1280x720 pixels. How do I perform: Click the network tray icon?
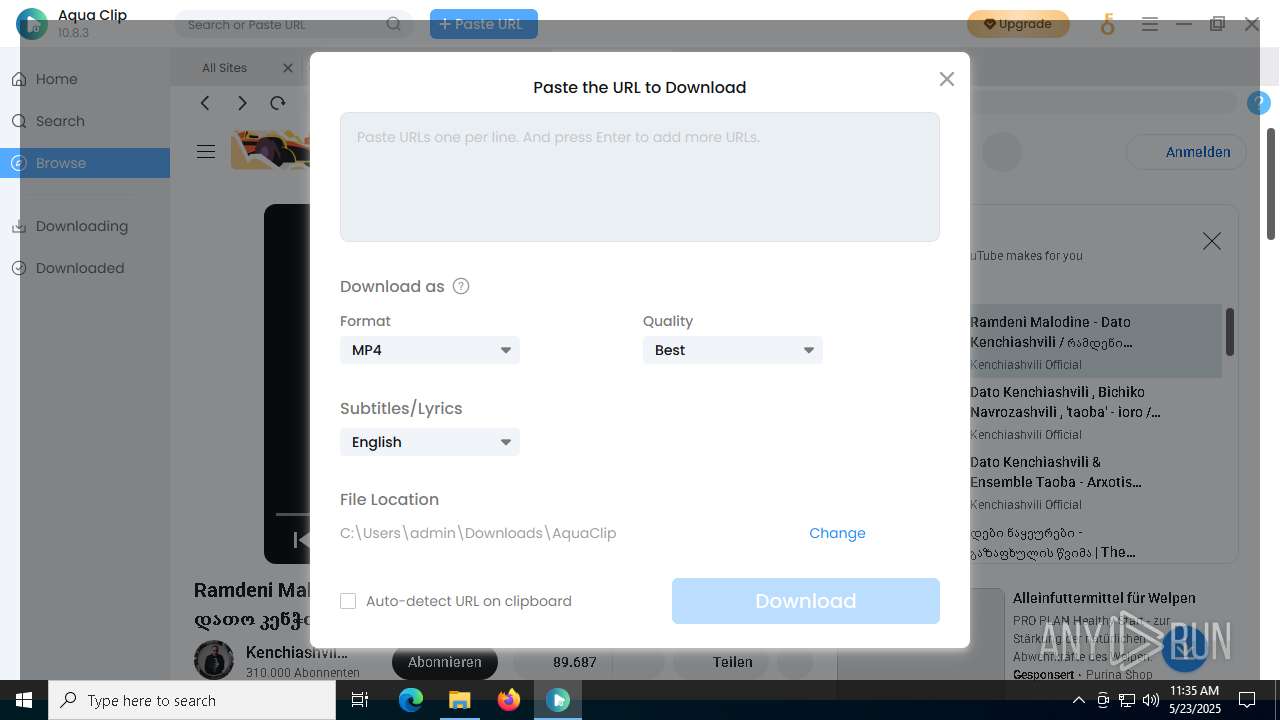1126,700
